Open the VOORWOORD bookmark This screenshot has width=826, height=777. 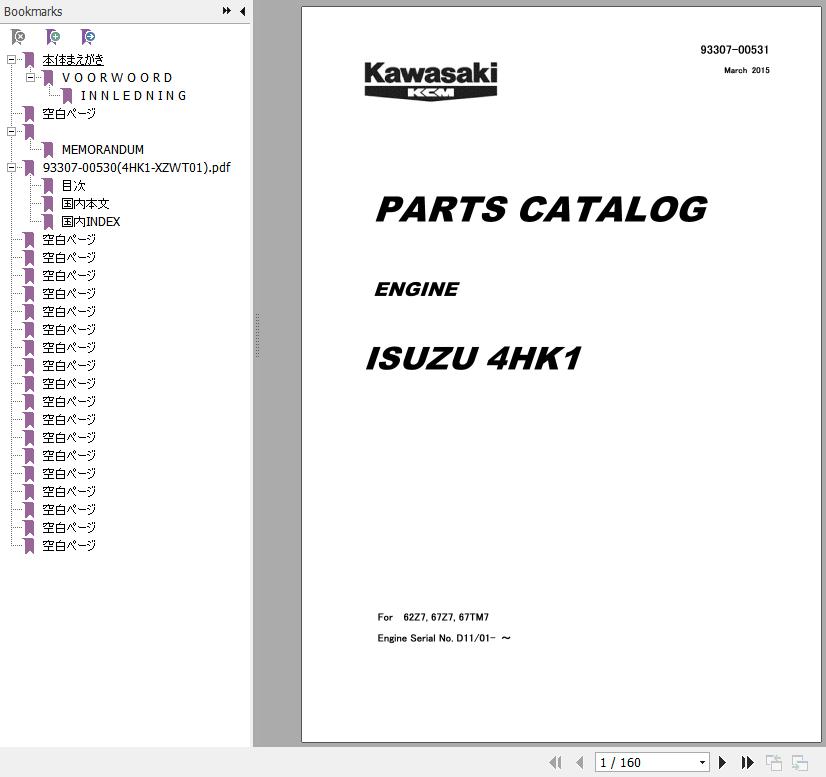[117, 77]
